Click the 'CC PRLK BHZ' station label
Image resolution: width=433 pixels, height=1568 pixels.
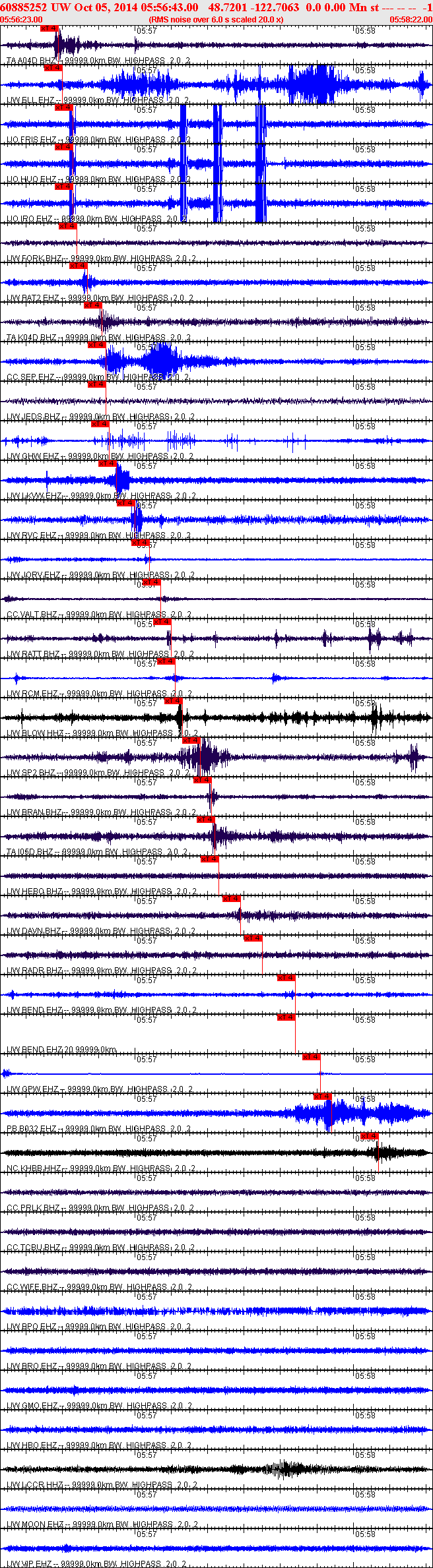point(33,1208)
